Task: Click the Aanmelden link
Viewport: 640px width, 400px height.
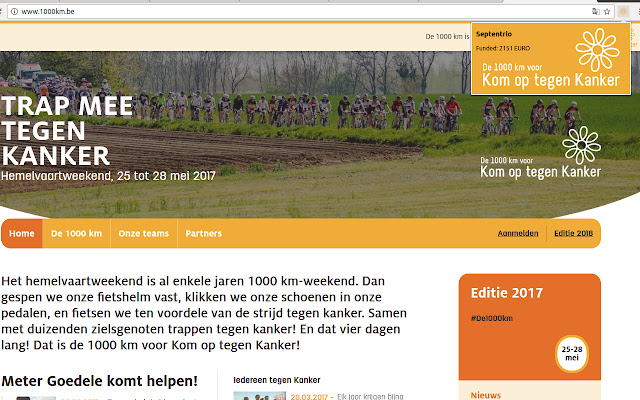Action: click(x=518, y=233)
